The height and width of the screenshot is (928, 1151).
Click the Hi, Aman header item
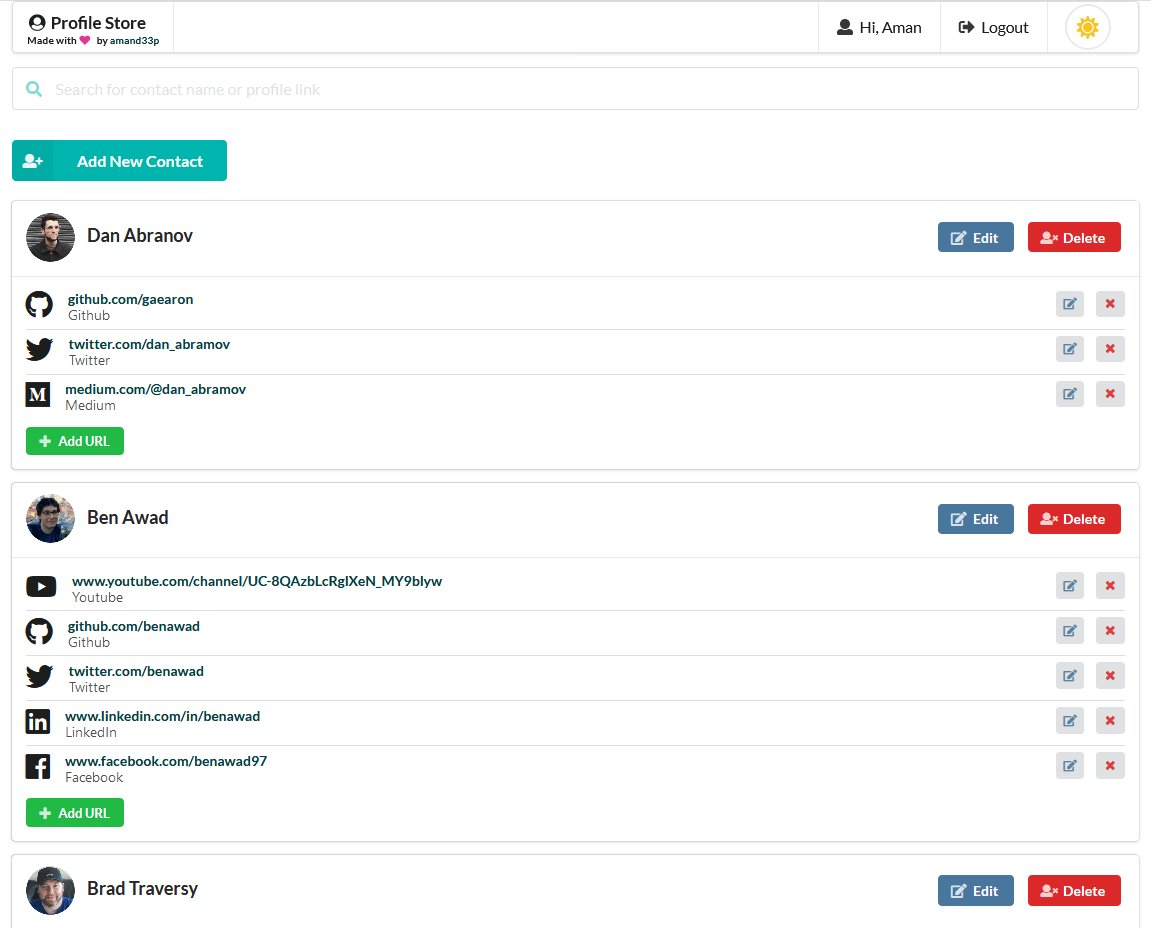point(879,27)
